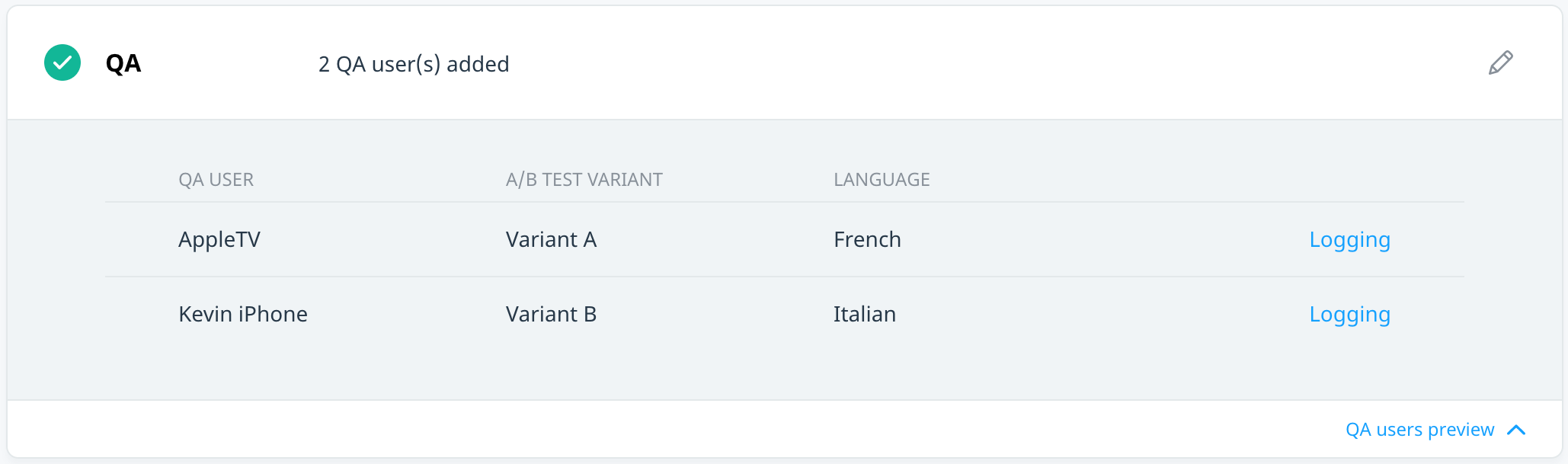Click the LANGUAGE column header
Image resolution: width=1568 pixels, height=464 pixels.
click(x=882, y=180)
